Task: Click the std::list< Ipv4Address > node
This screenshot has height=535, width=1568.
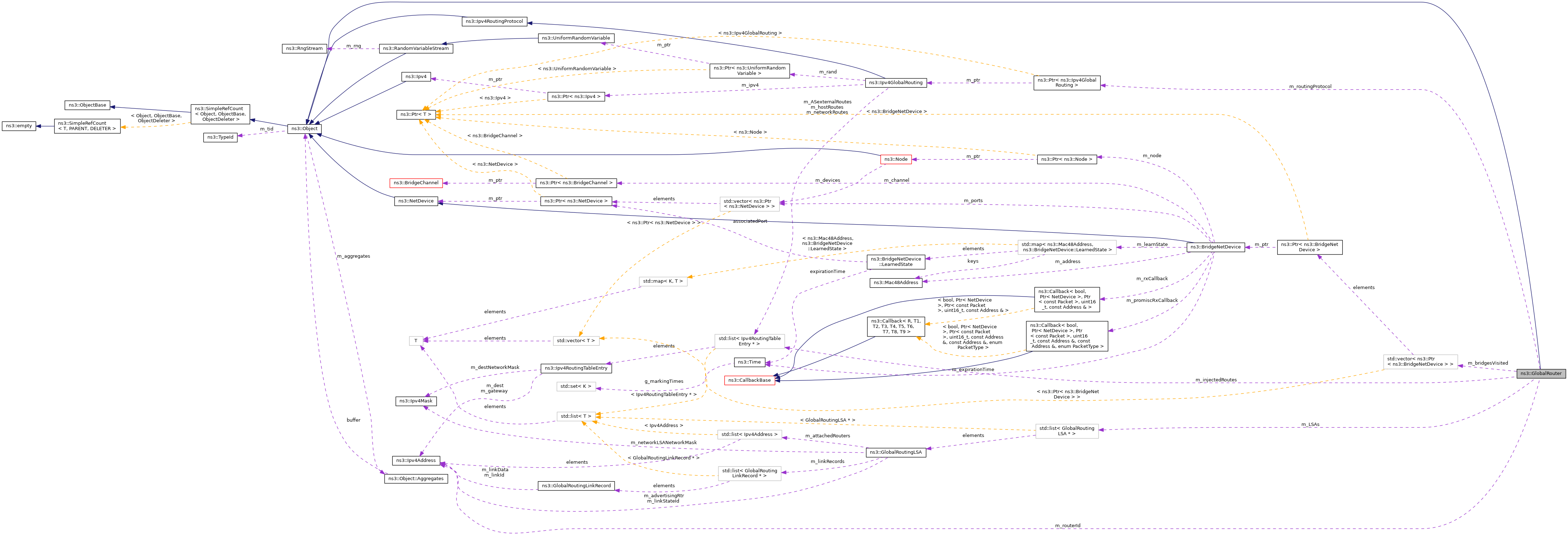Action: 749,434
